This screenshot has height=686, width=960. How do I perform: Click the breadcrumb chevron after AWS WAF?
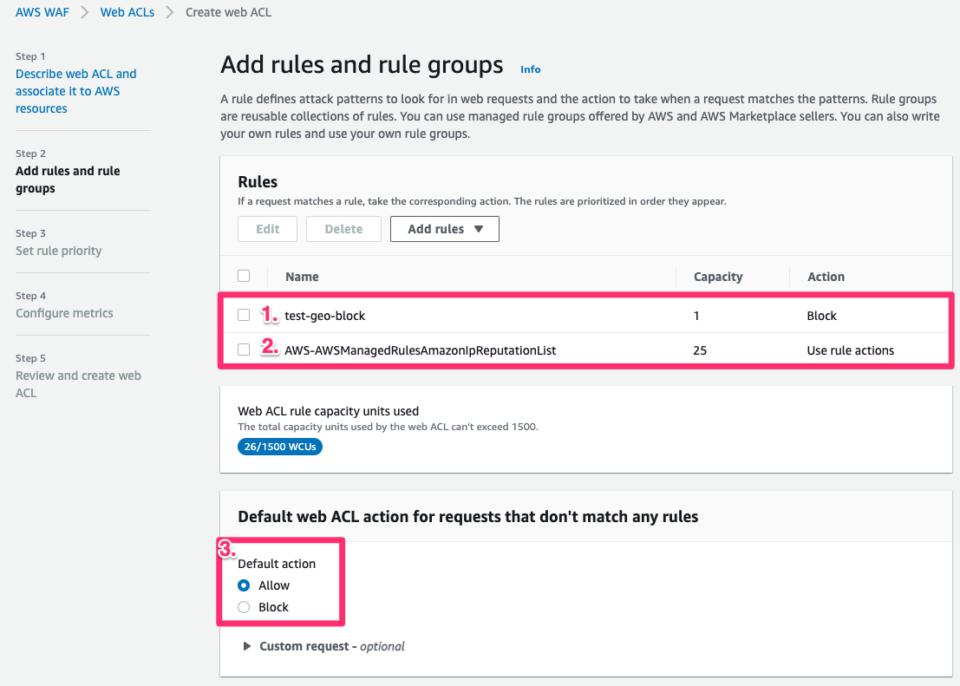pos(85,13)
